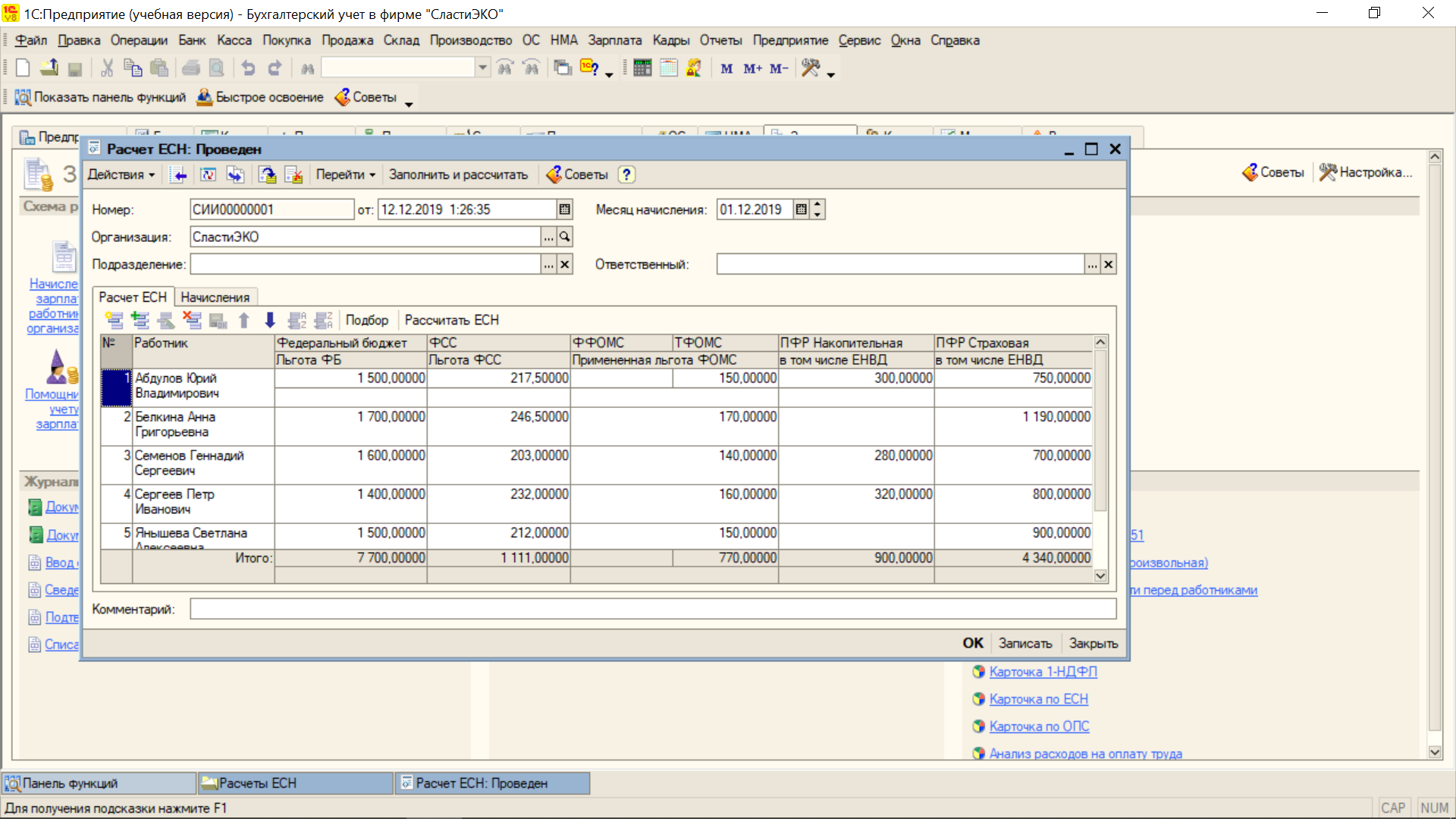Click the calendar icon in main toolbar
This screenshot has width=1456, height=819.
pos(668,68)
